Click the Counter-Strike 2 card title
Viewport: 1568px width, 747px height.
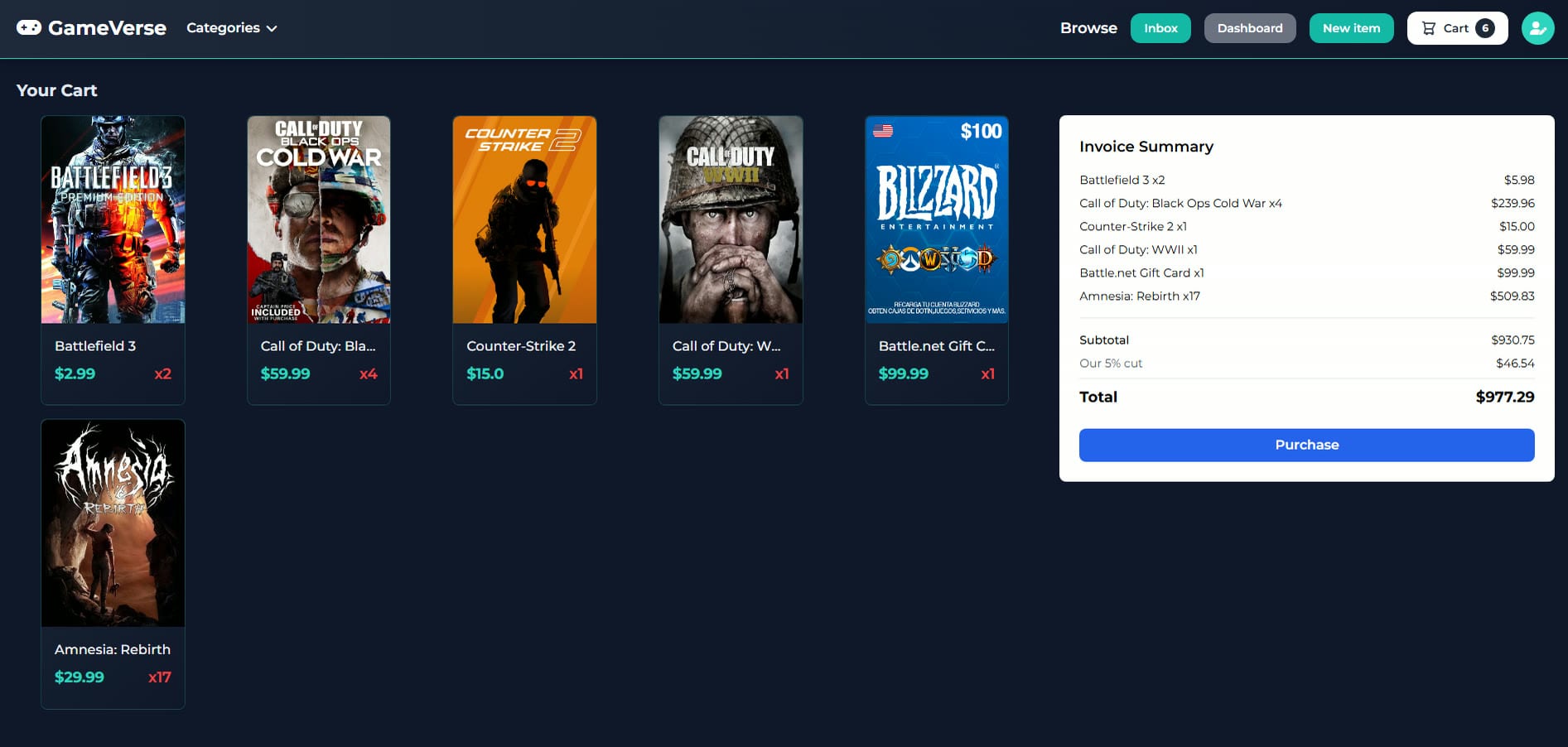[521, 346]
